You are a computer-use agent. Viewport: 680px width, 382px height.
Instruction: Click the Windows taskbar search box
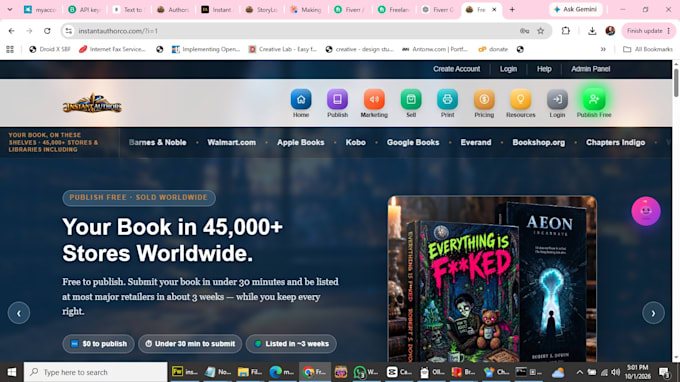[x=95, y=372]
